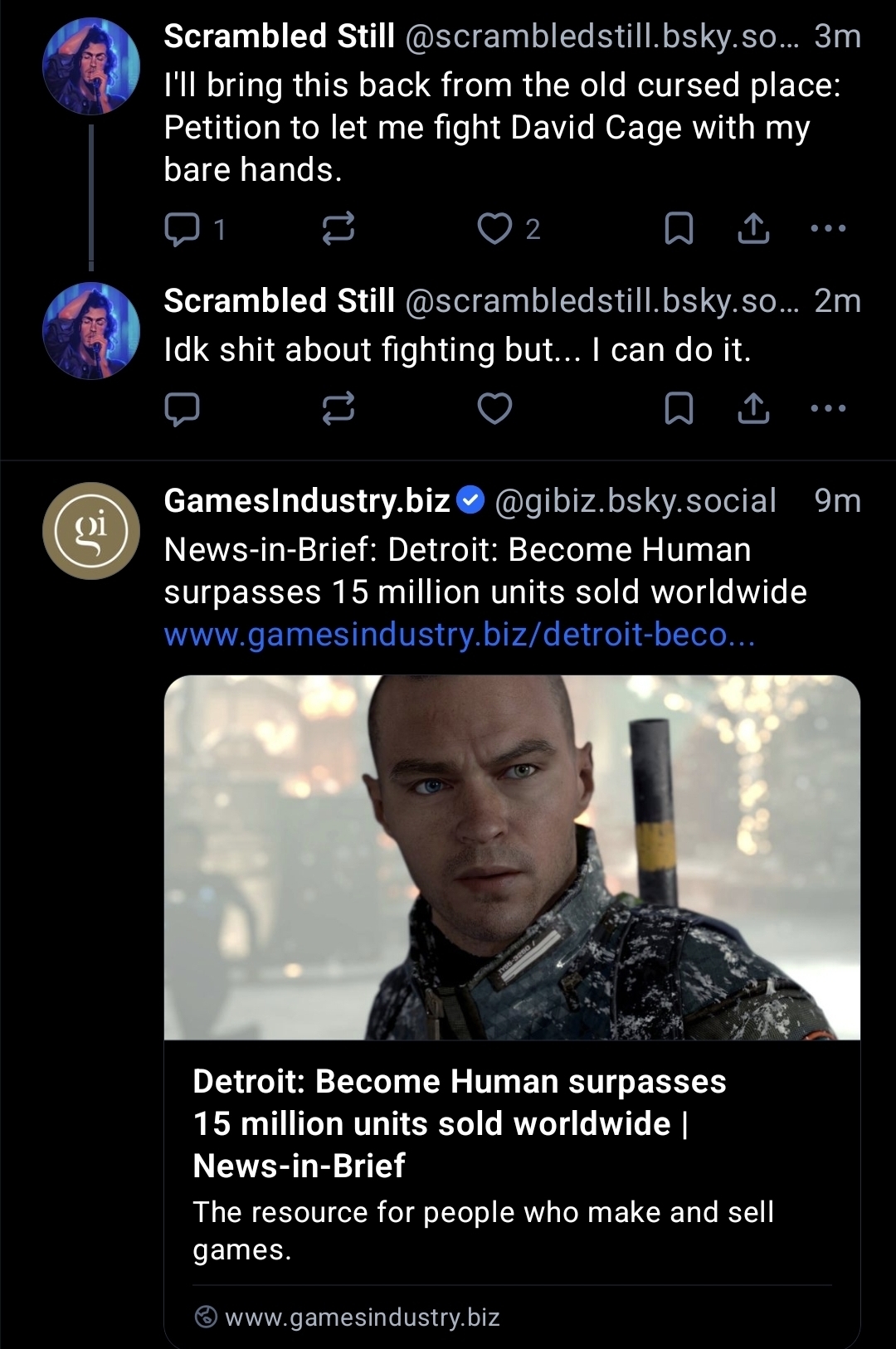Viewport: 896px width, 1349px height.
Task: Open more options on the fighting reply post
Action: tap(828, 408)
